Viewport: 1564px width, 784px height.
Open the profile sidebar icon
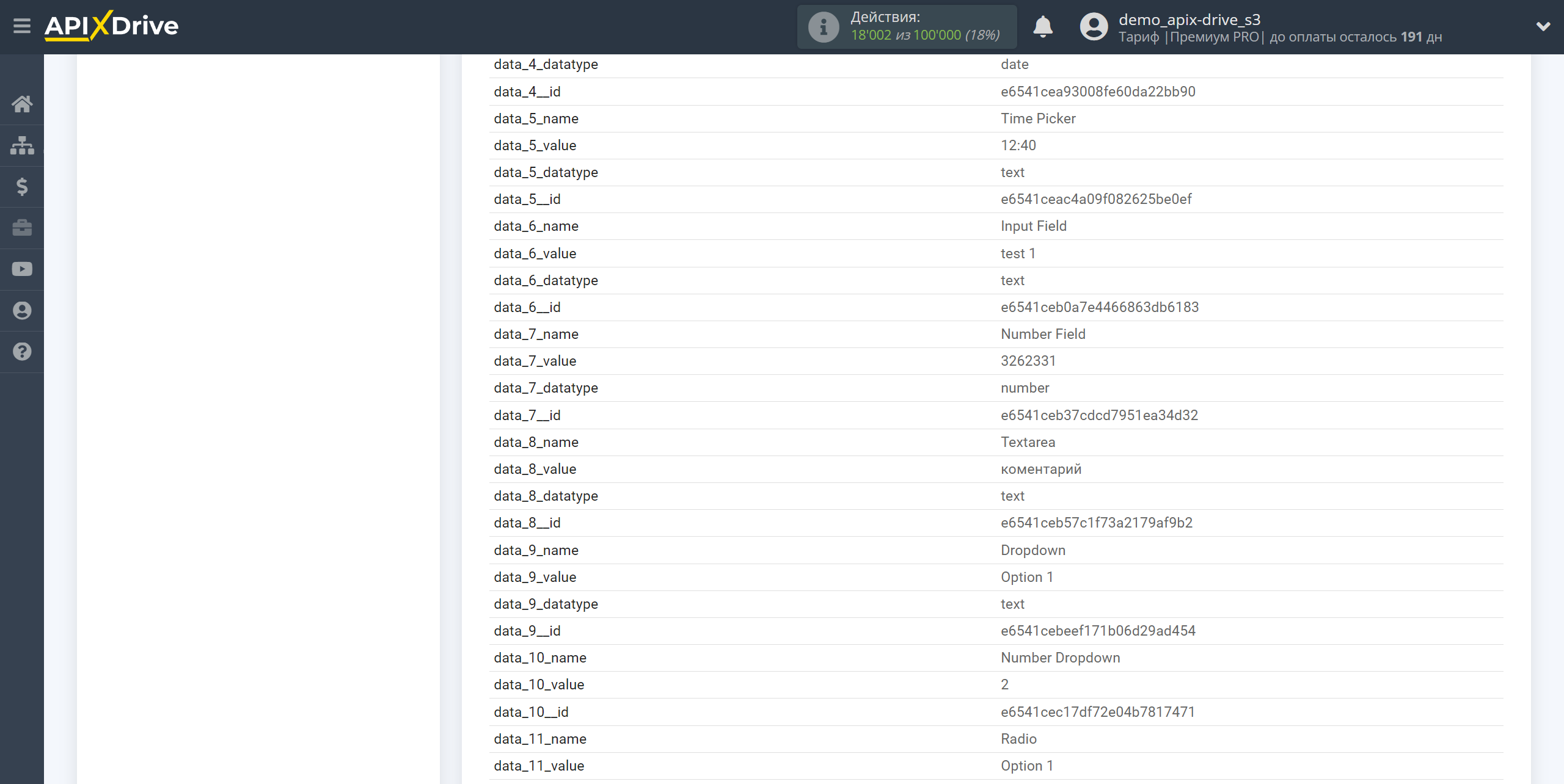coord(22,311)
